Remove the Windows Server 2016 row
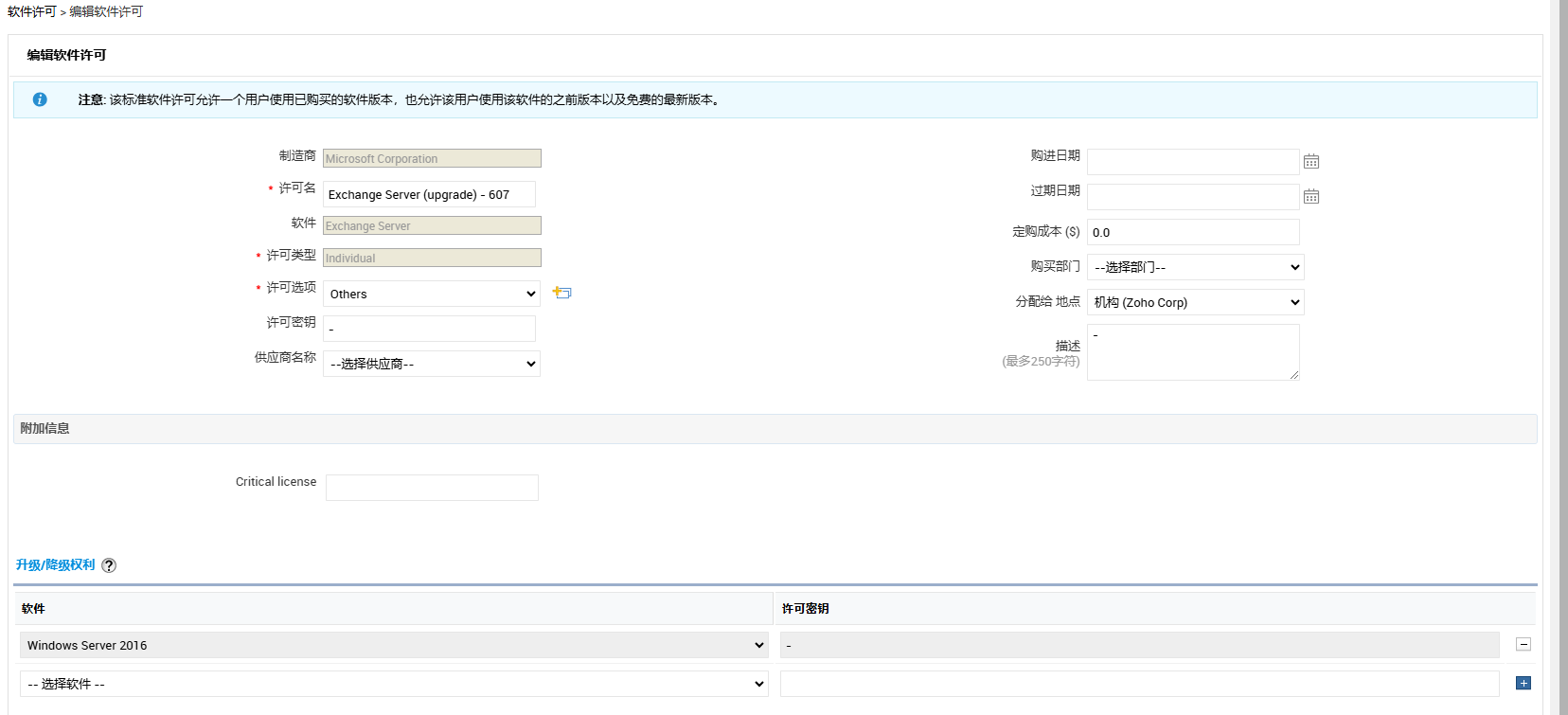The width and height of the screenshot is (1568, 715). 1523,645
